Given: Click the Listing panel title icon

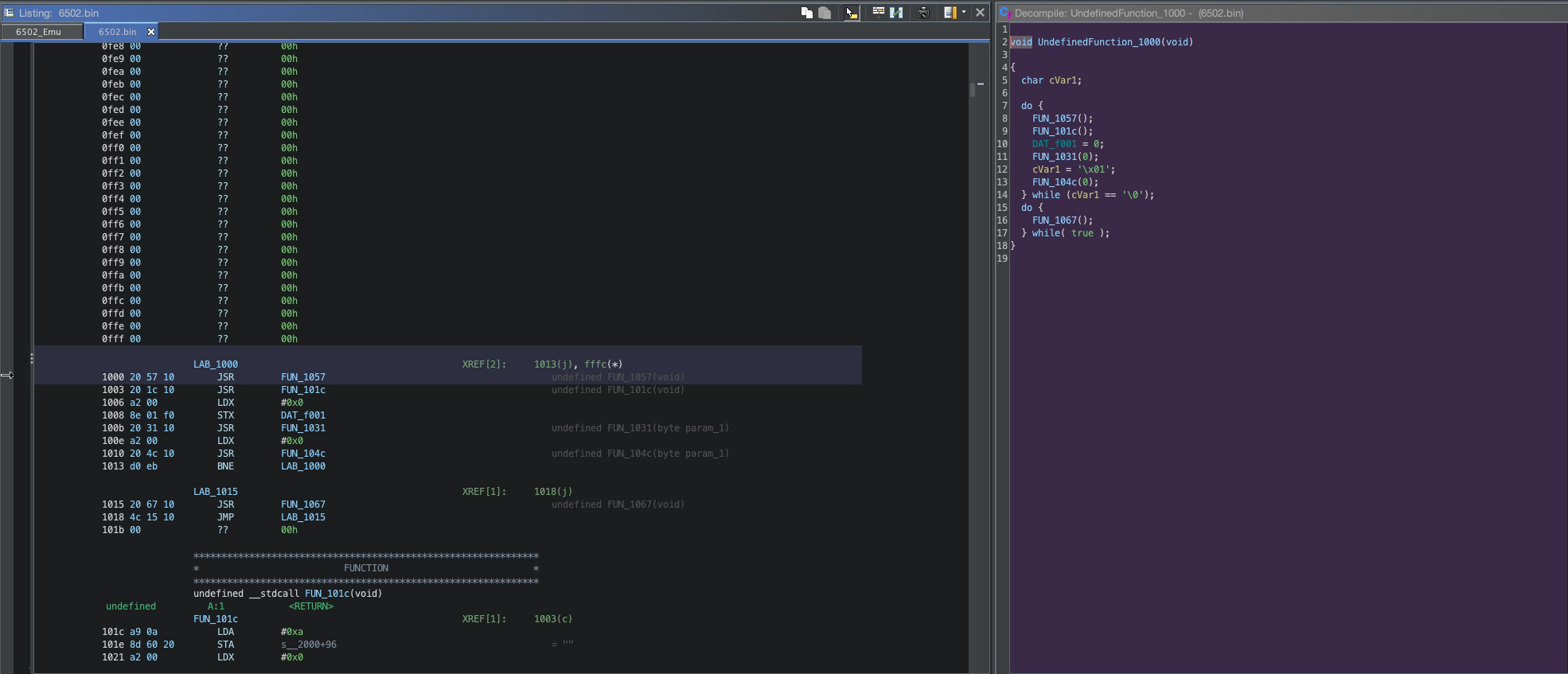Looking at the screenshot, I should pos(9,13).
